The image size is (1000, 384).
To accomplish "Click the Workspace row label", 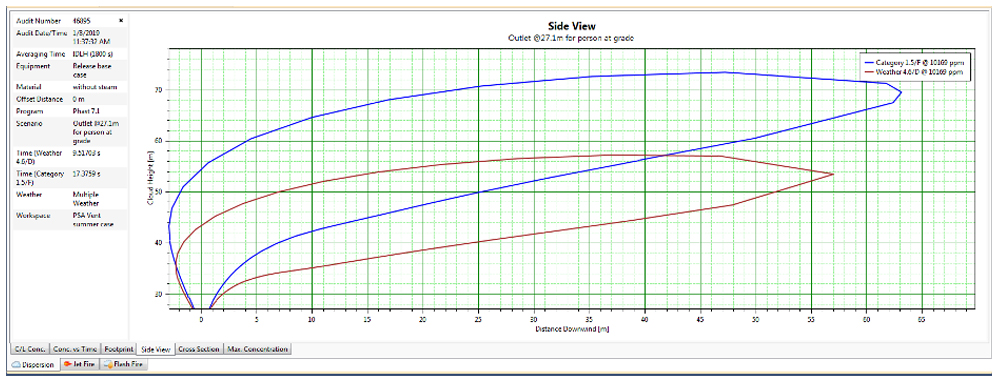I will pos(33,216).
